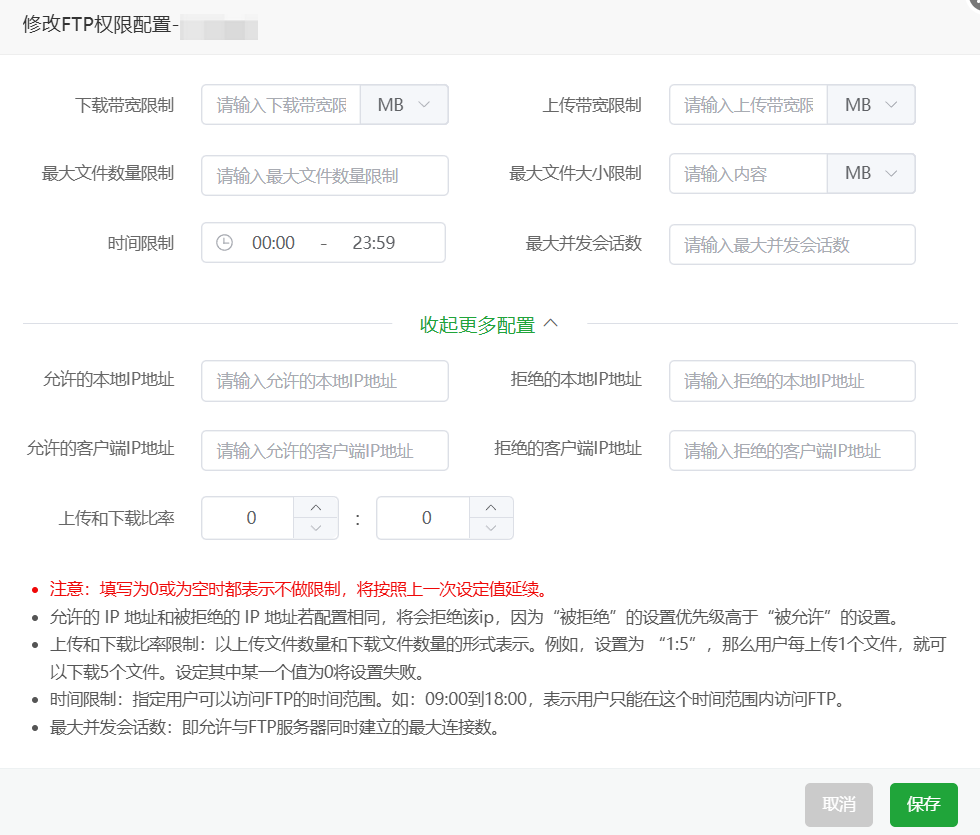The height and width of the screenshot is (835, 980).
Task: Click the upload bandwidth input field
Action: pyautogui.click(x=748, y=104)
